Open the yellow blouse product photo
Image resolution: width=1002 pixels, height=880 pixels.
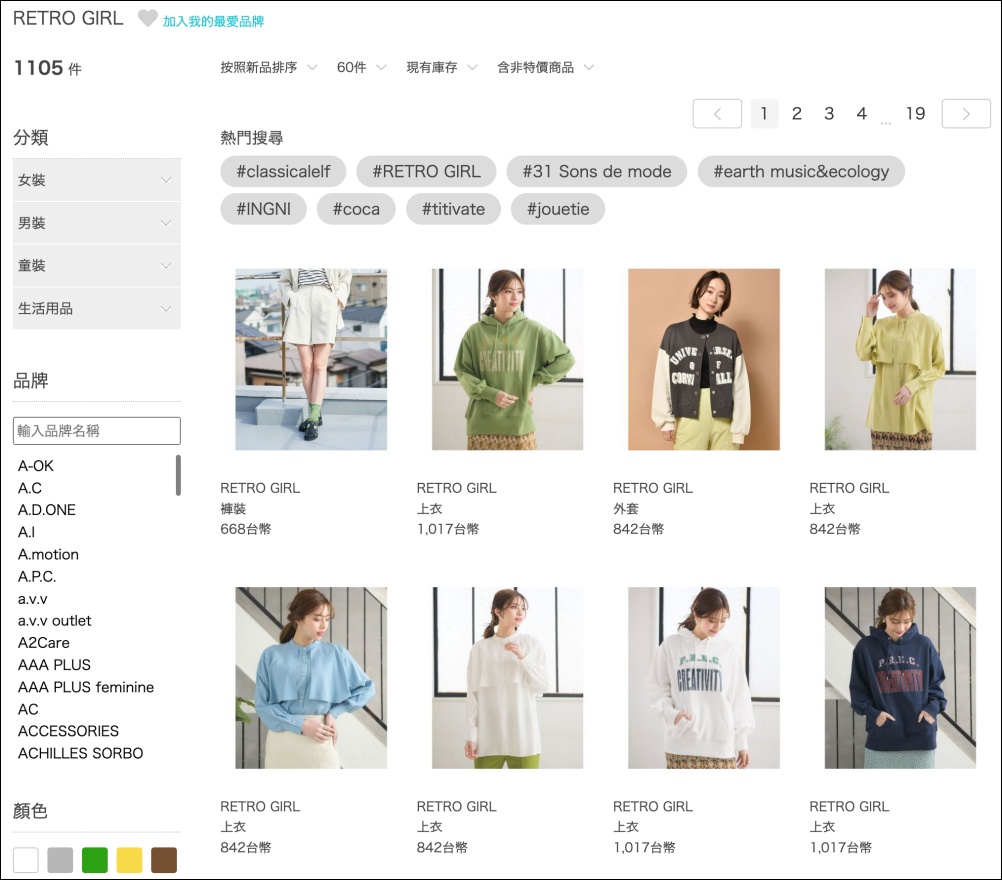point(900,359)
